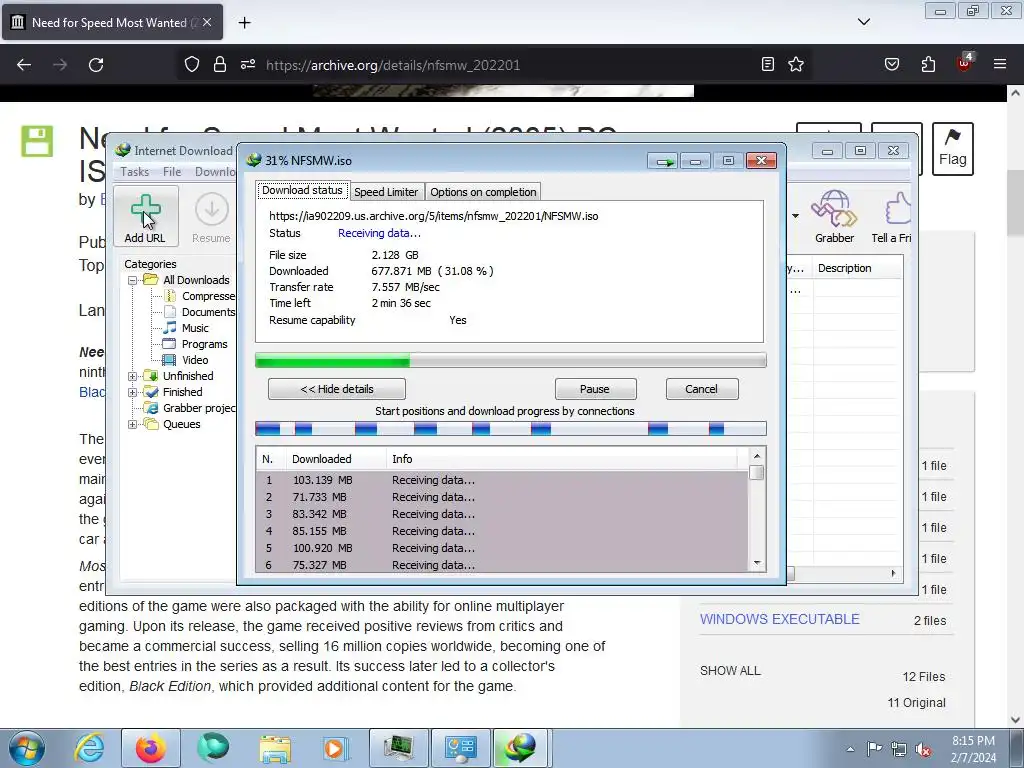Click the green floppy disk software icon

tap(37, 141)
